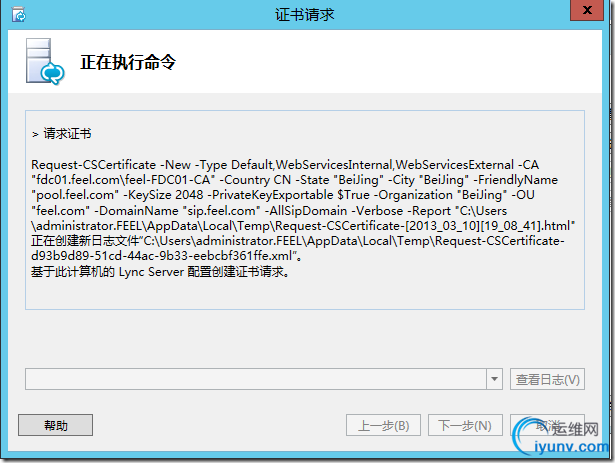Close the 证书请求 dialog window

click(x=587, y=10)
